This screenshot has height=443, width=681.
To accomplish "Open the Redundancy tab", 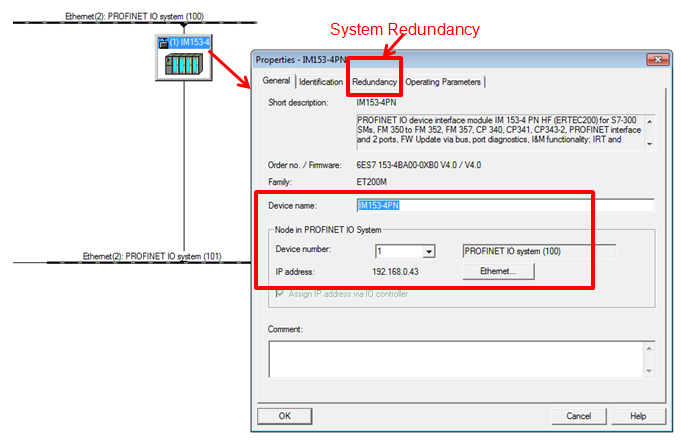I will click(374, 82).
